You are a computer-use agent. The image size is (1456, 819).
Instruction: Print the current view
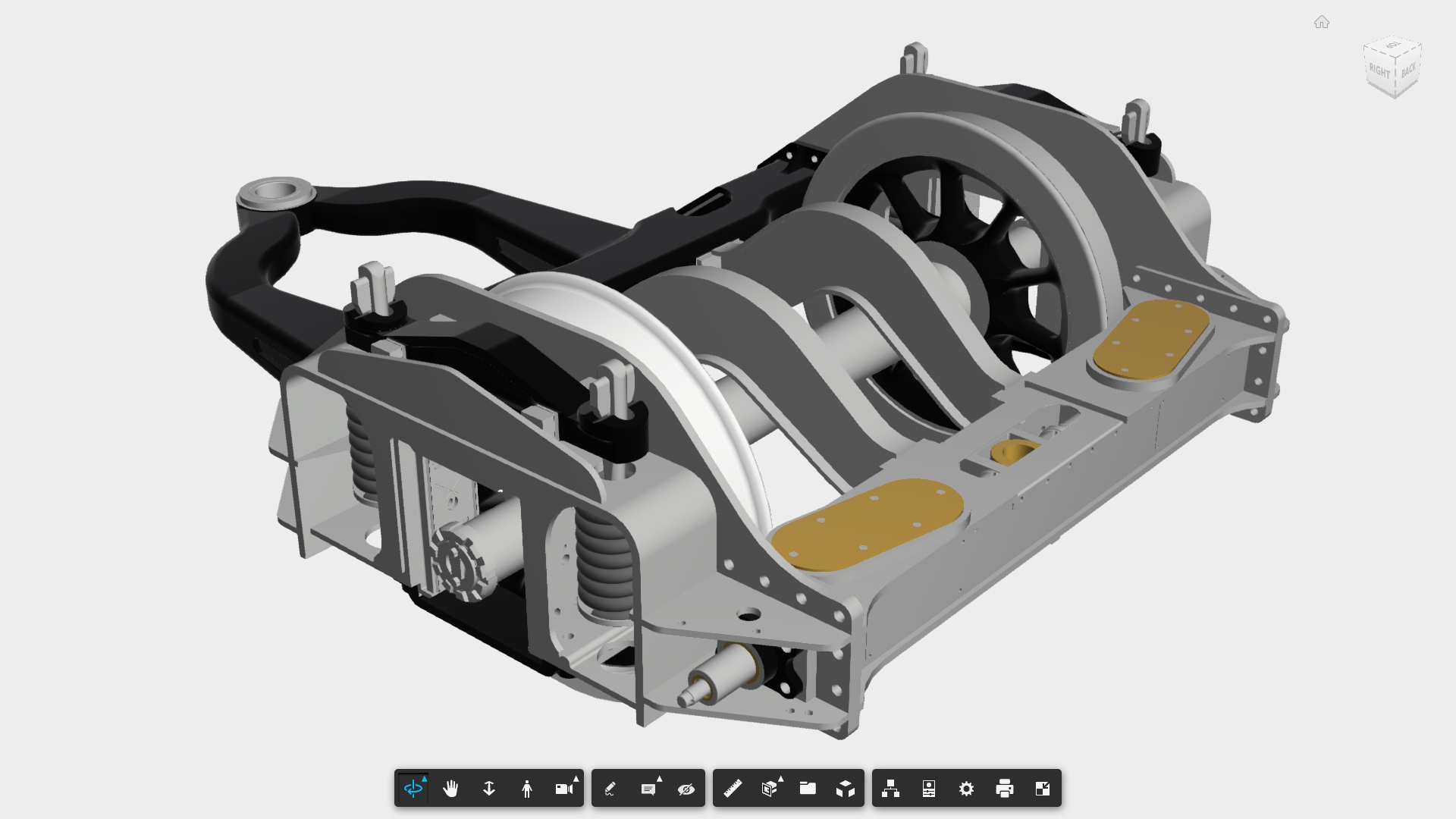click(1005, 789)
